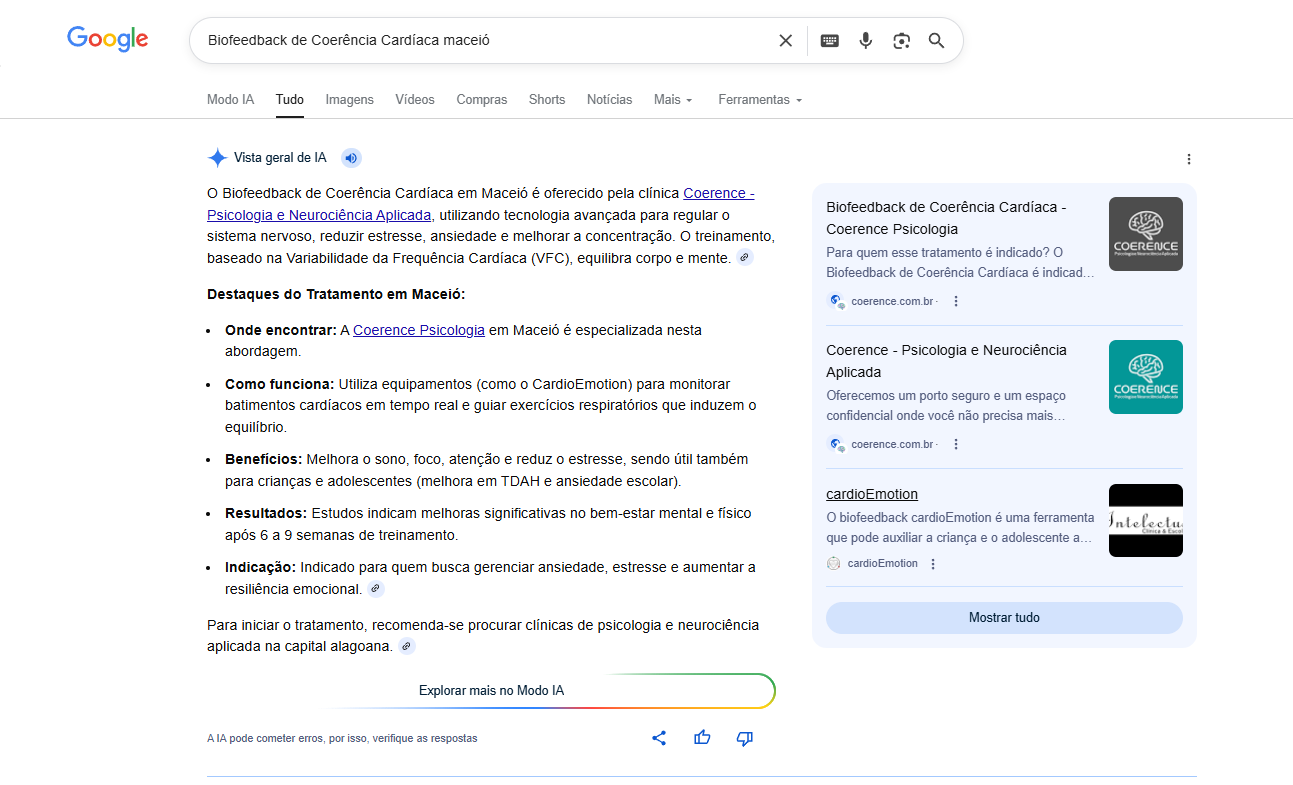Viewport: 1293px width, 785px height.
Task: Click the Vista geral de IA sparkle icon
Action: pyautogui.click(x=217, y=158)
